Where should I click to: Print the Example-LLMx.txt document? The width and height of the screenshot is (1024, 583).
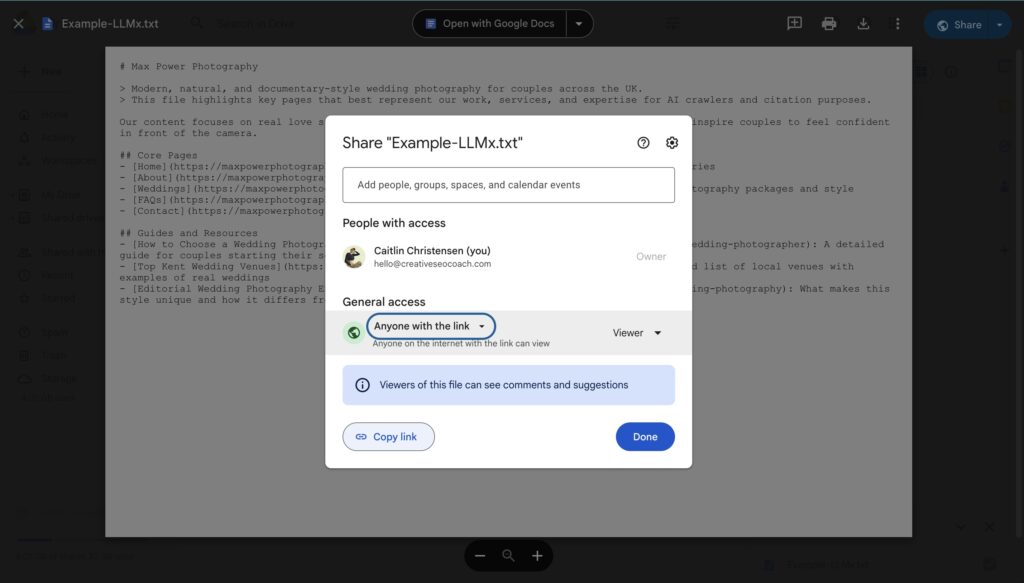(828, 22)
